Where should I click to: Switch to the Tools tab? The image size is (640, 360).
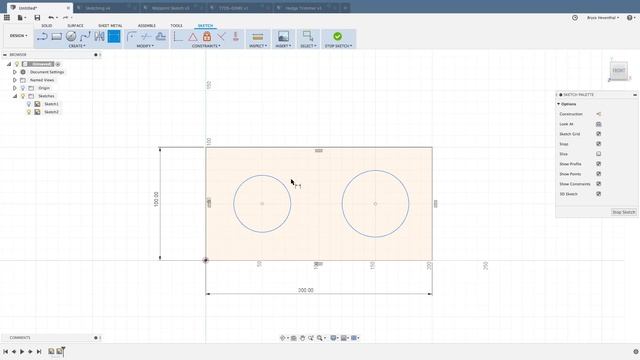(x=176, y=26)
